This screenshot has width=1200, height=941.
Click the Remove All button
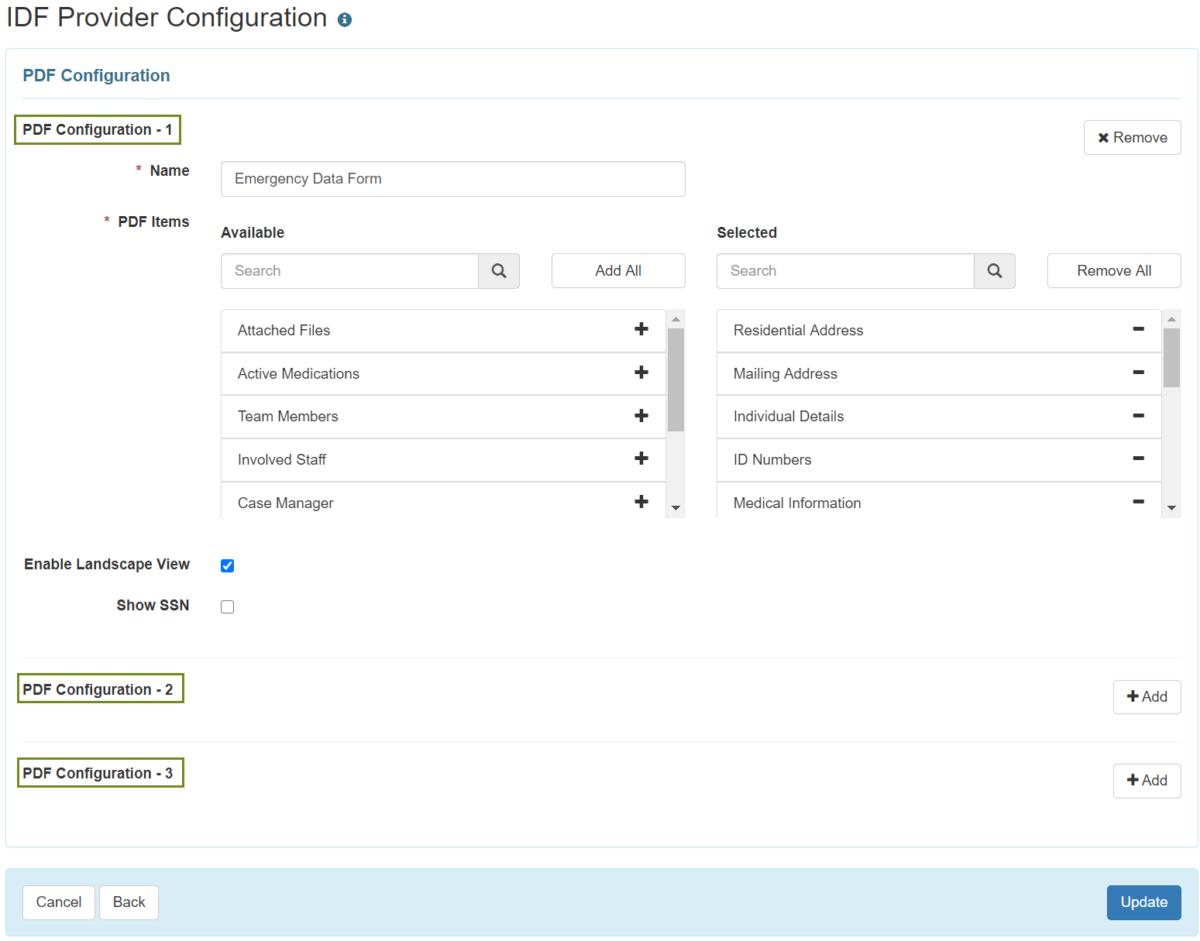[x=1113, y=270]
